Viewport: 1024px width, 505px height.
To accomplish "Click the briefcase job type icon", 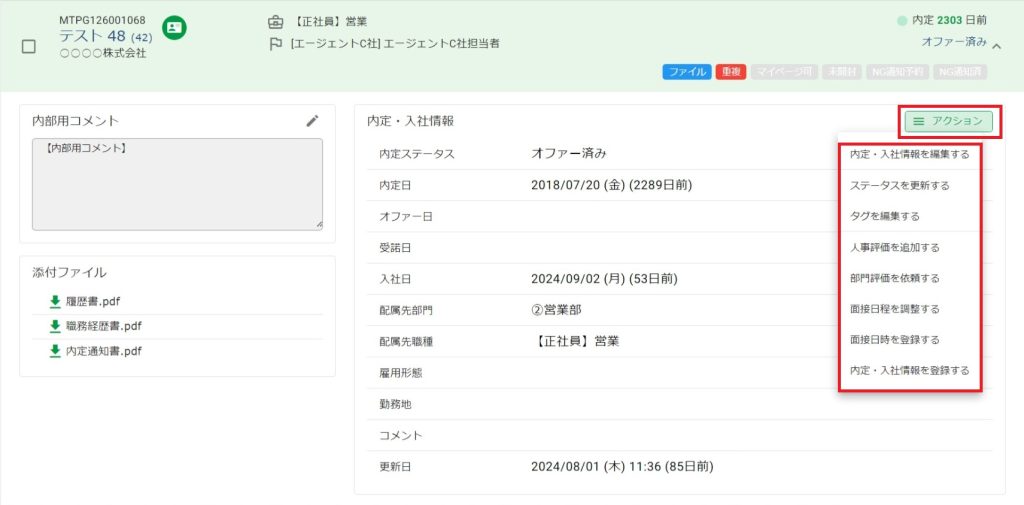I will (x=276, y=22).
